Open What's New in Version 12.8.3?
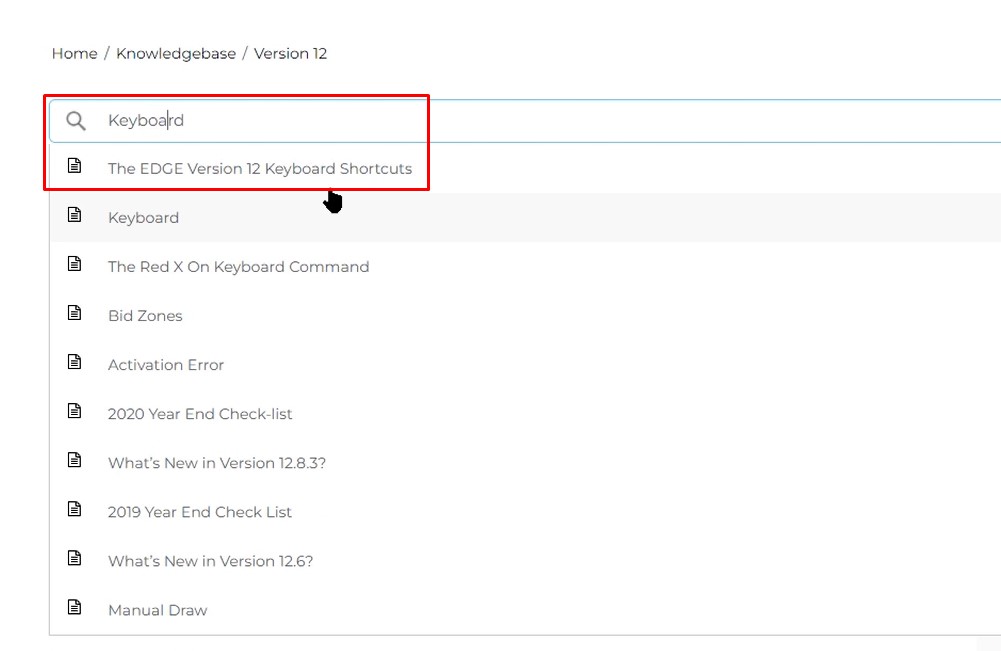 (217, 463)
